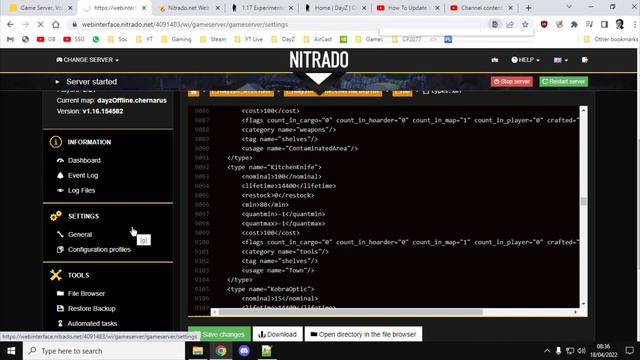The image size is (640, 360).
Task: Open Chrome from the taskbar
Action: click(x=221, y=351)
